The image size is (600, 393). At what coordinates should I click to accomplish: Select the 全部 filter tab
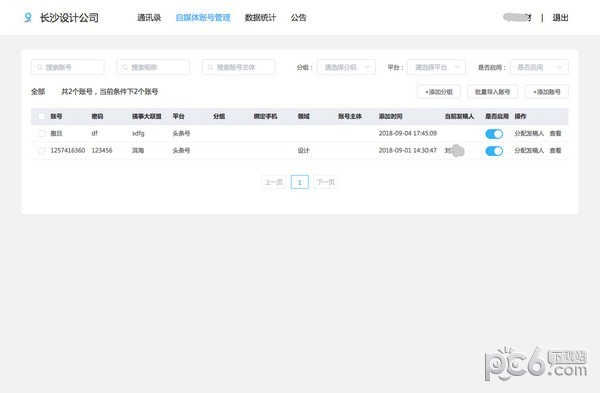[38, 91]
